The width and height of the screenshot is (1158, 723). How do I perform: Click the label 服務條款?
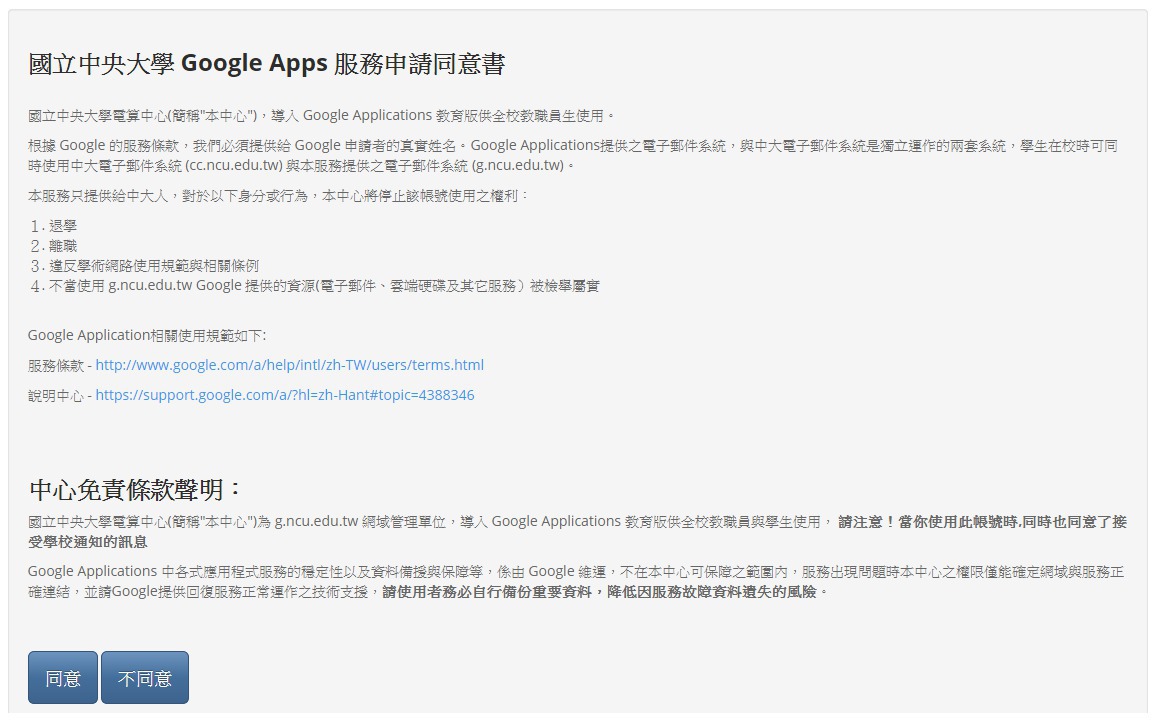pyautogui.click(x=55, y=366)
